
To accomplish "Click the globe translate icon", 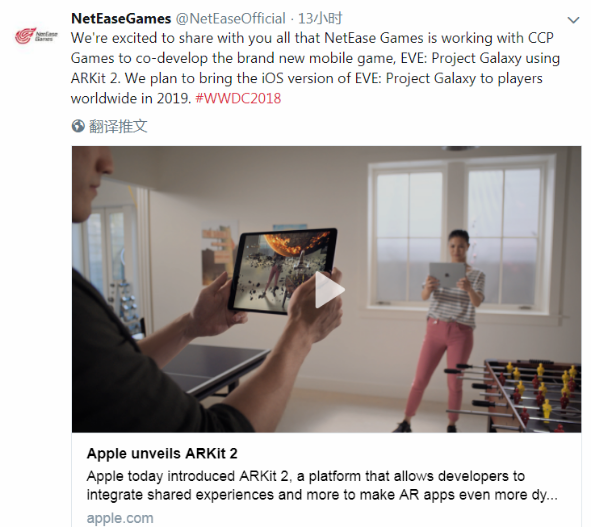I will point(78,126).
